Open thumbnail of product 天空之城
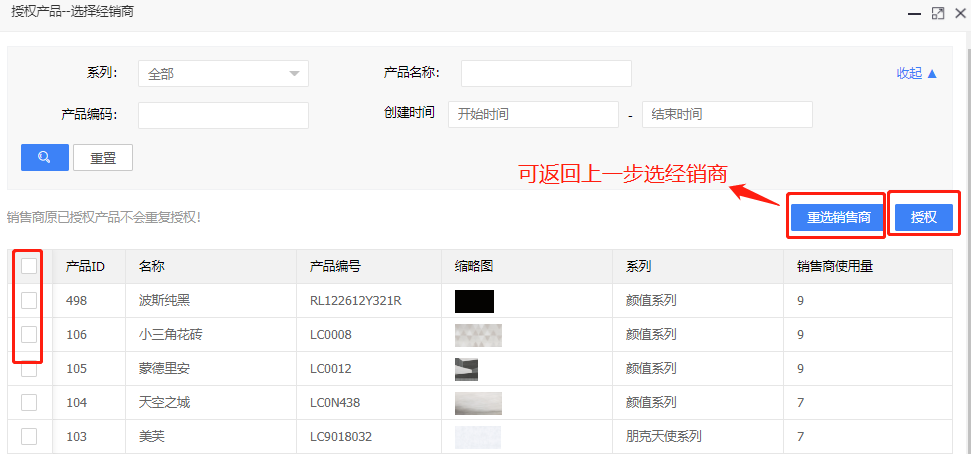971x454 pixels. coord(478,403)
